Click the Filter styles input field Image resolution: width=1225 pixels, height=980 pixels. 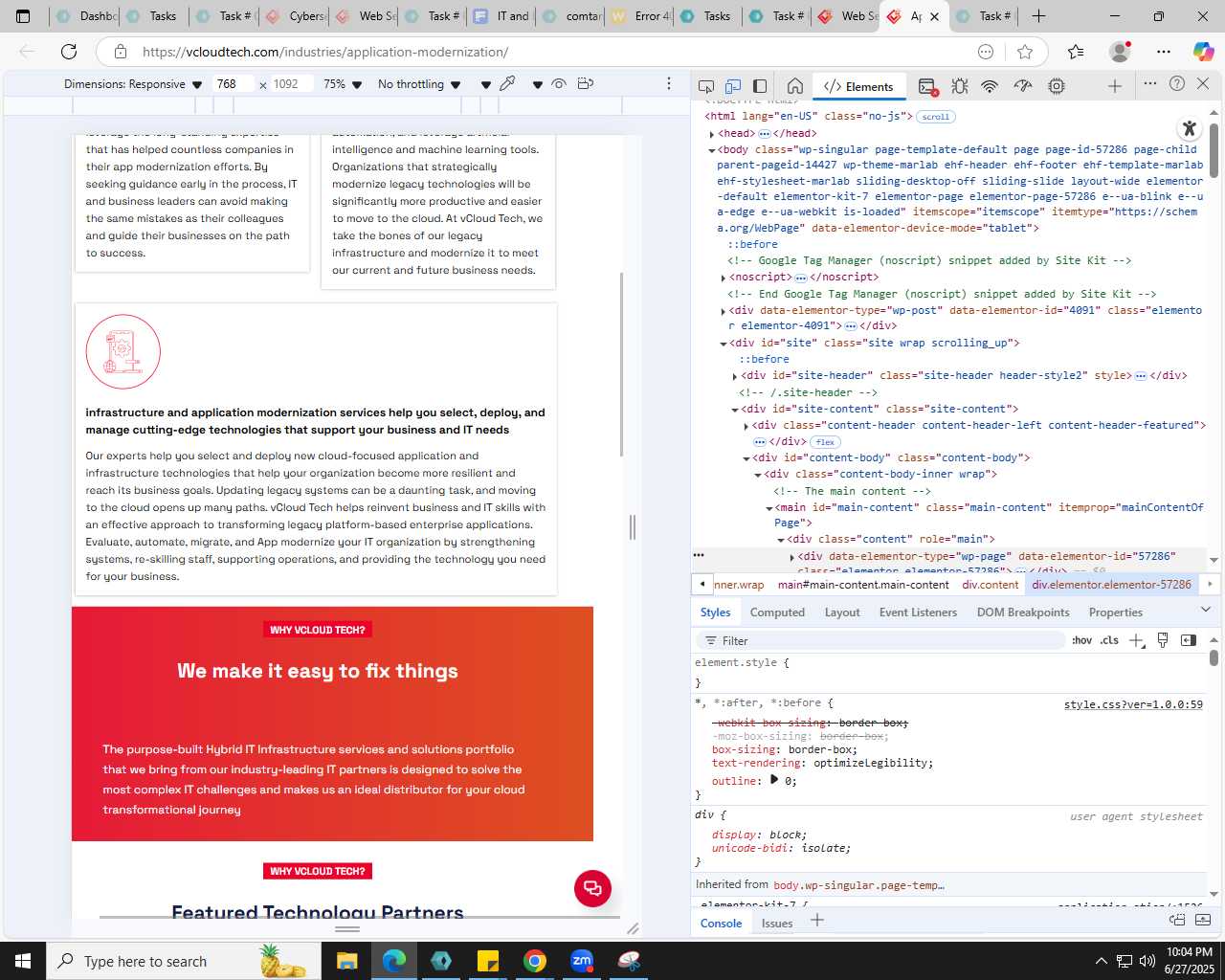[880, 640]
